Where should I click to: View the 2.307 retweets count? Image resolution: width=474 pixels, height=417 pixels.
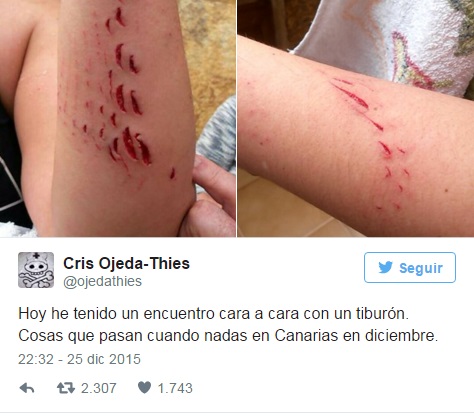click(x=99, y=388)
